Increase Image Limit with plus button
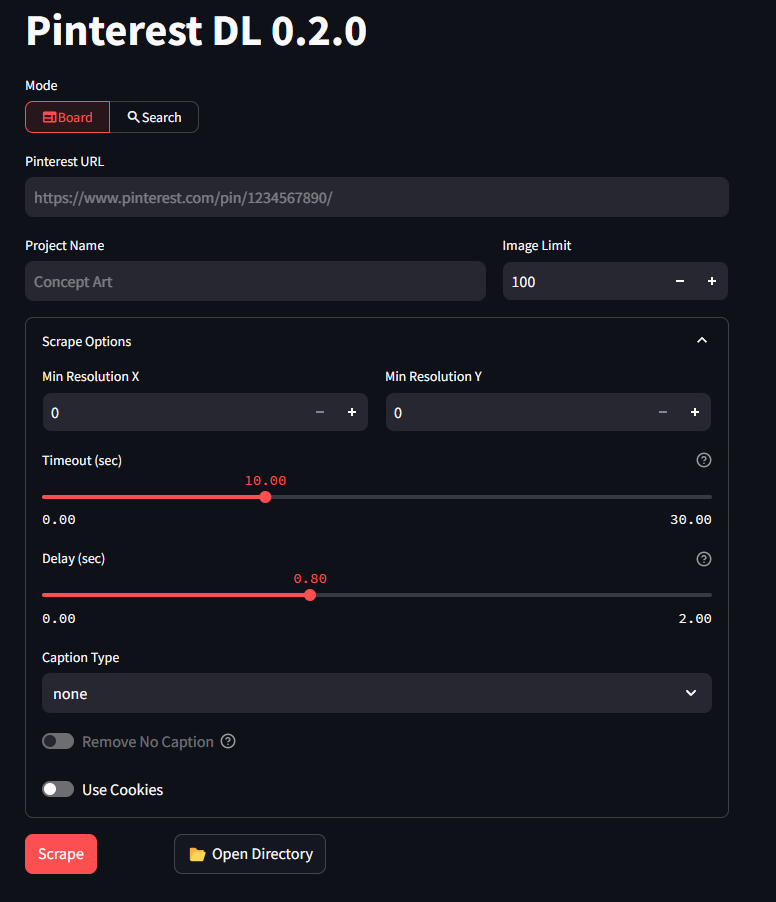Screen dimensions: 776x902 click(712, 281)
